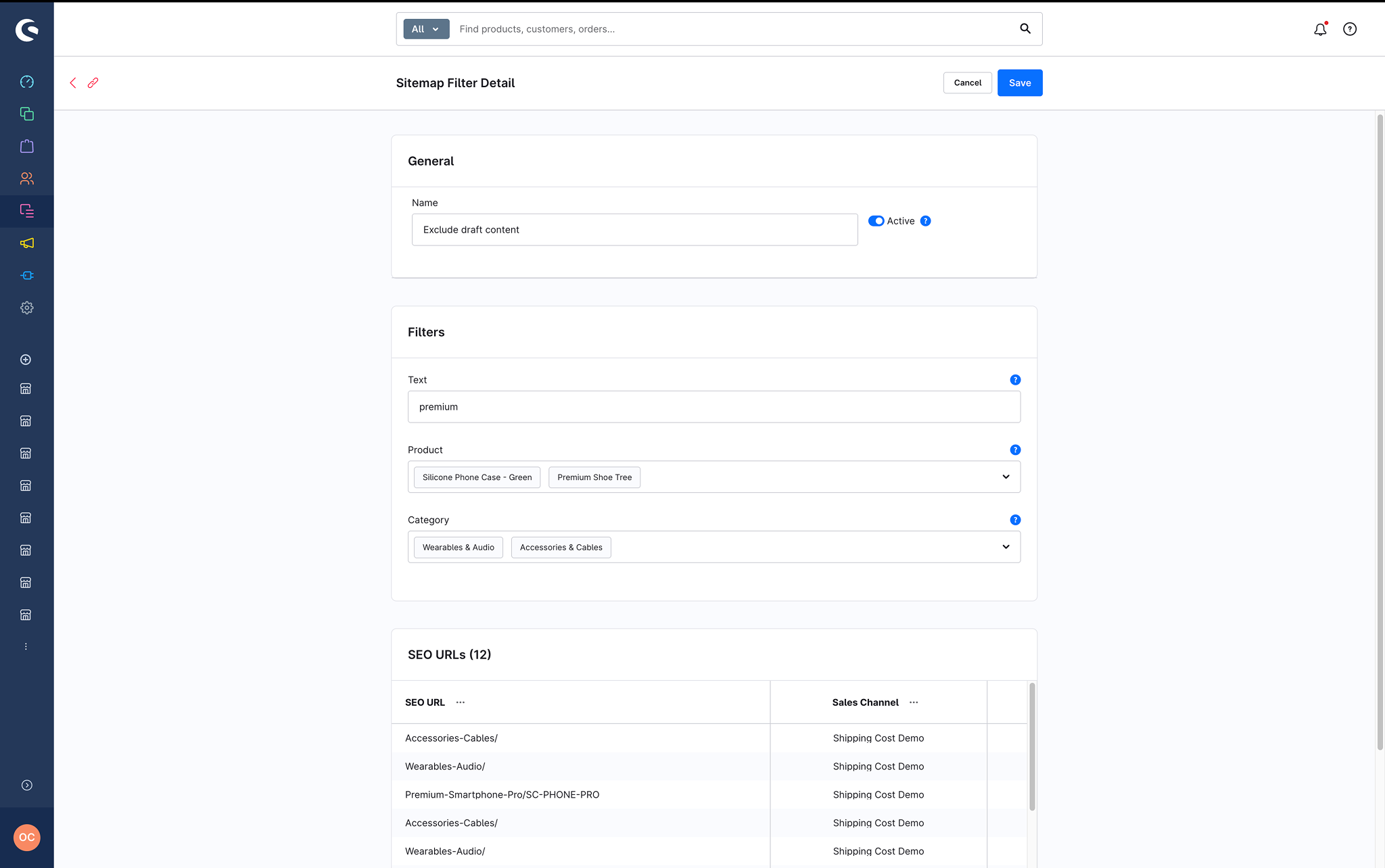Open sidebar three-dot more menu

click(26, 647)
